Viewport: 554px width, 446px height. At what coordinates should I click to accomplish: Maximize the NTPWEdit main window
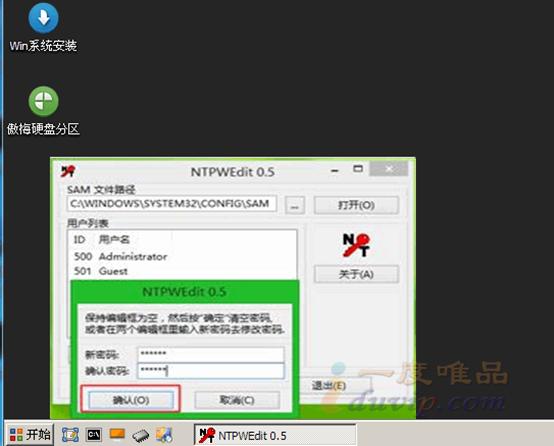click(x=358, y=169)
